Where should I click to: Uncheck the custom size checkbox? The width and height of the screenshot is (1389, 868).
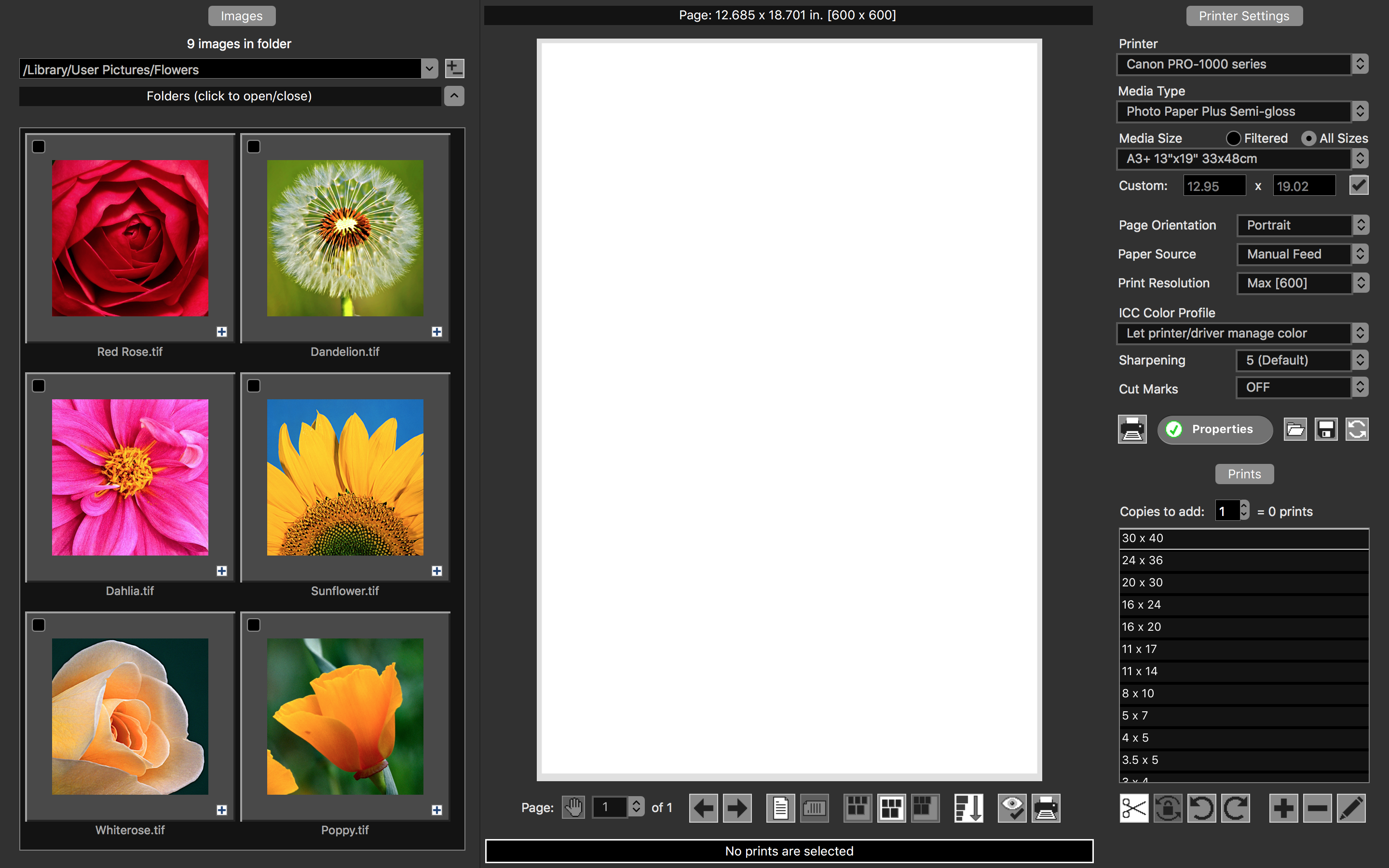click(1359, 185)
